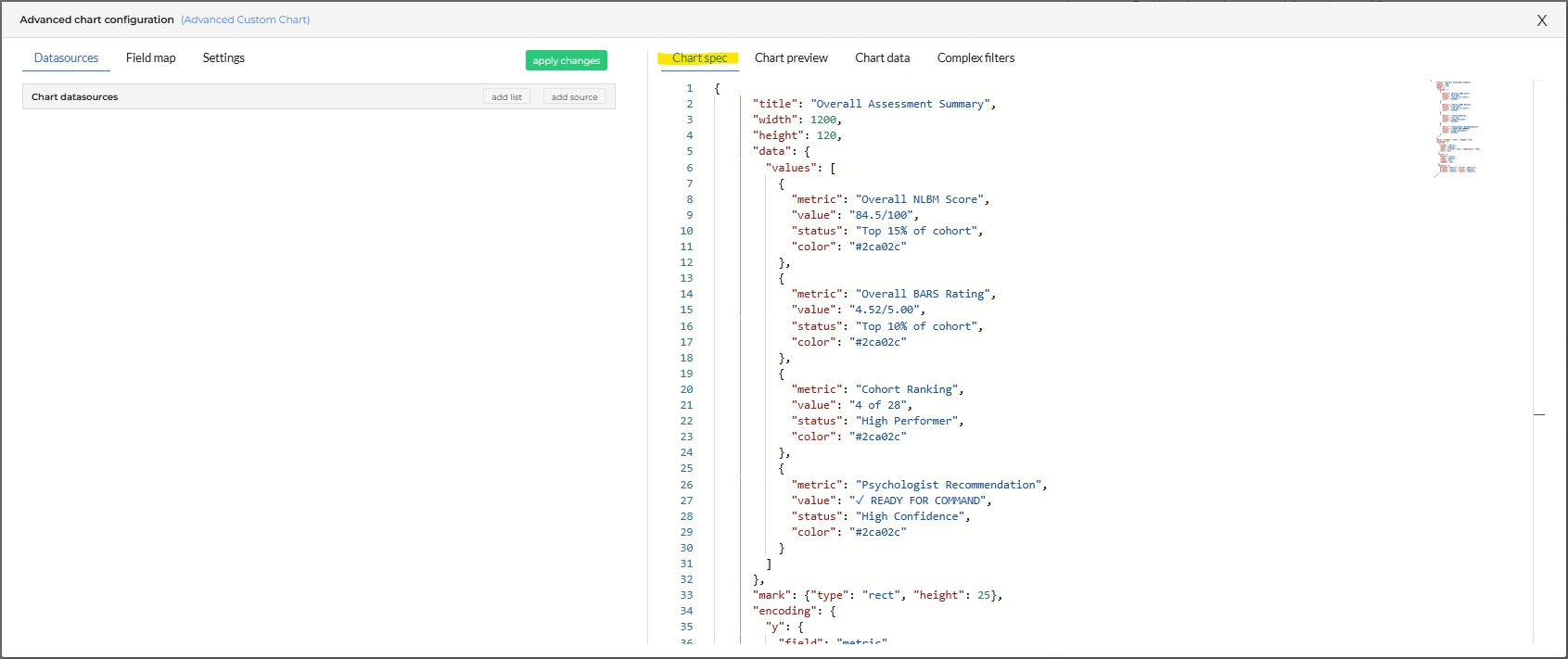The width and height of the screenshot is (1568, 659).
Task: Click the height value 120
Action: 826,135
